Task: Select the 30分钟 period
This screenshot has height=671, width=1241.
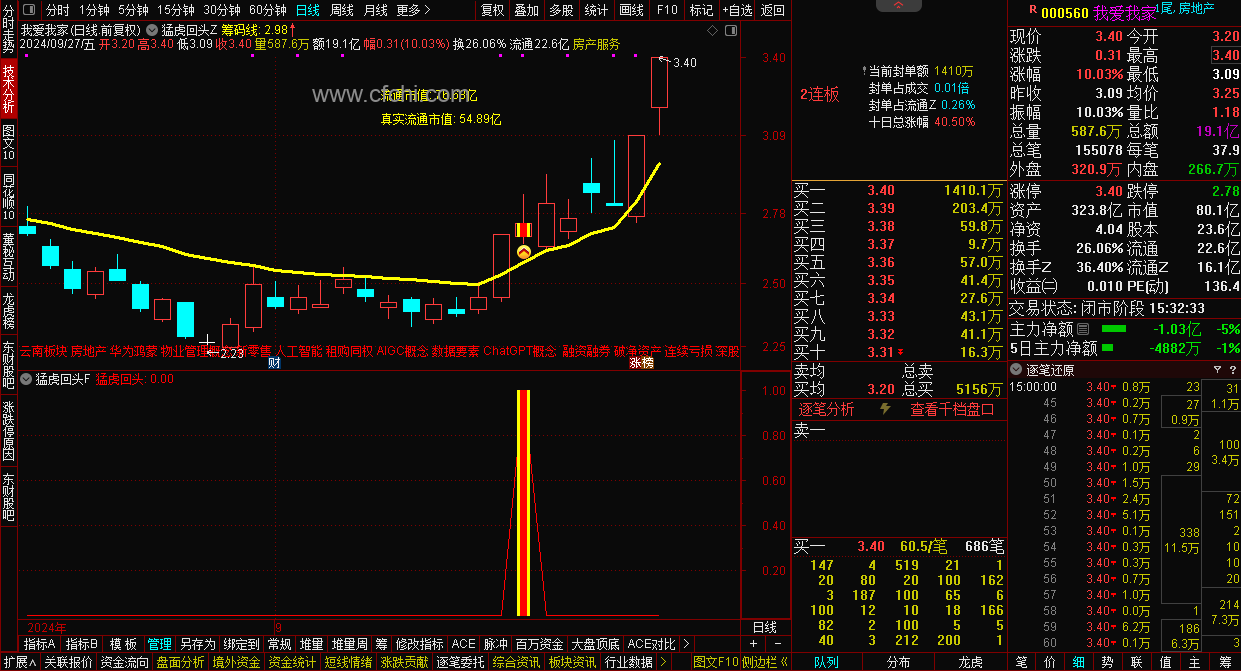Action: point(221,10)
